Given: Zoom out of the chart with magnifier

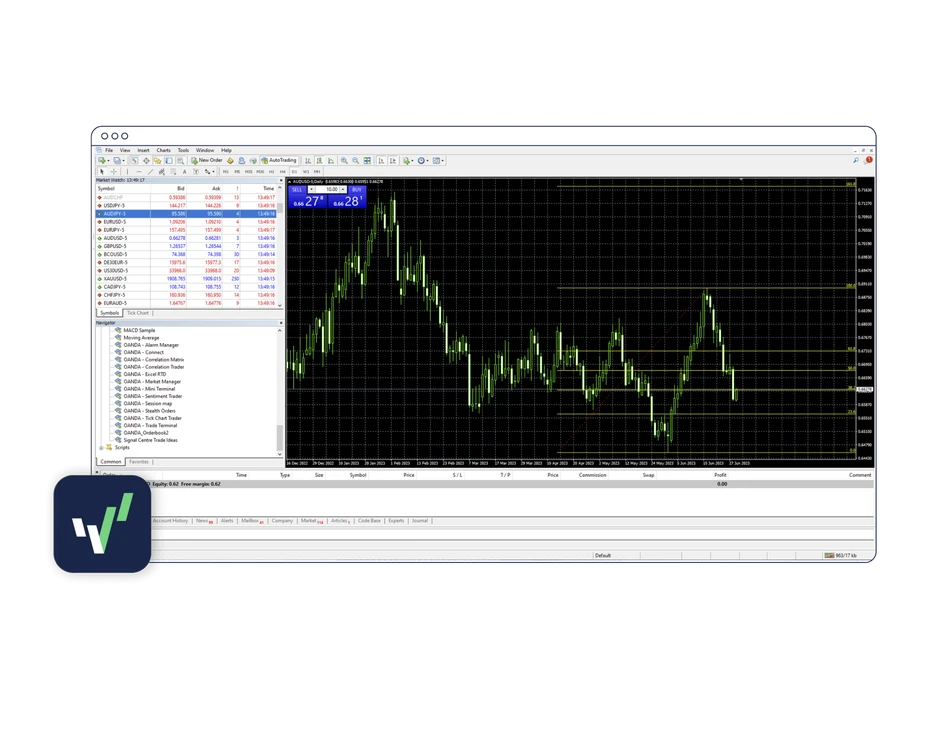Looking at the screenshot, I should click(x=356, y=160).
